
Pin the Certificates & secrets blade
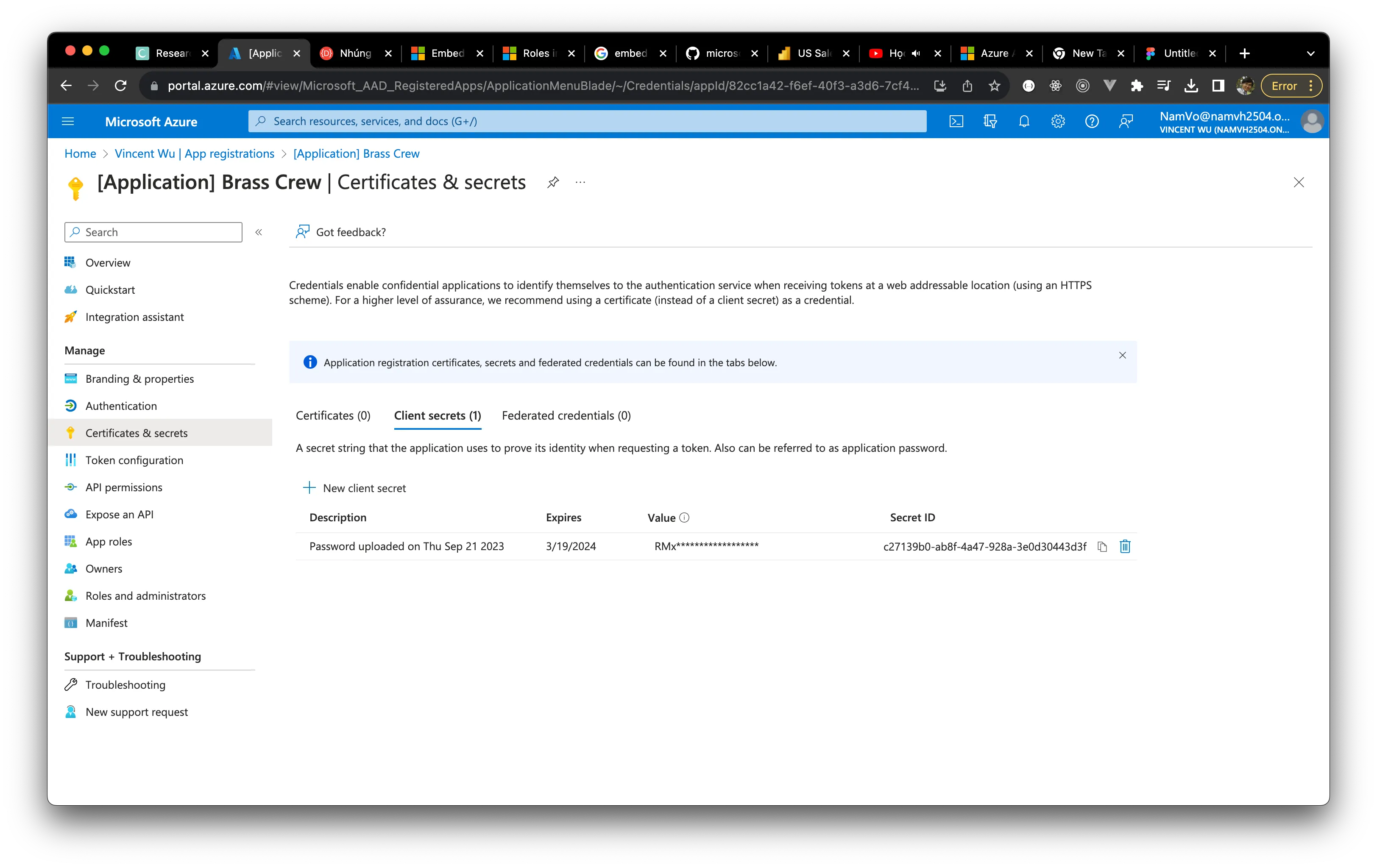point(552,182)
